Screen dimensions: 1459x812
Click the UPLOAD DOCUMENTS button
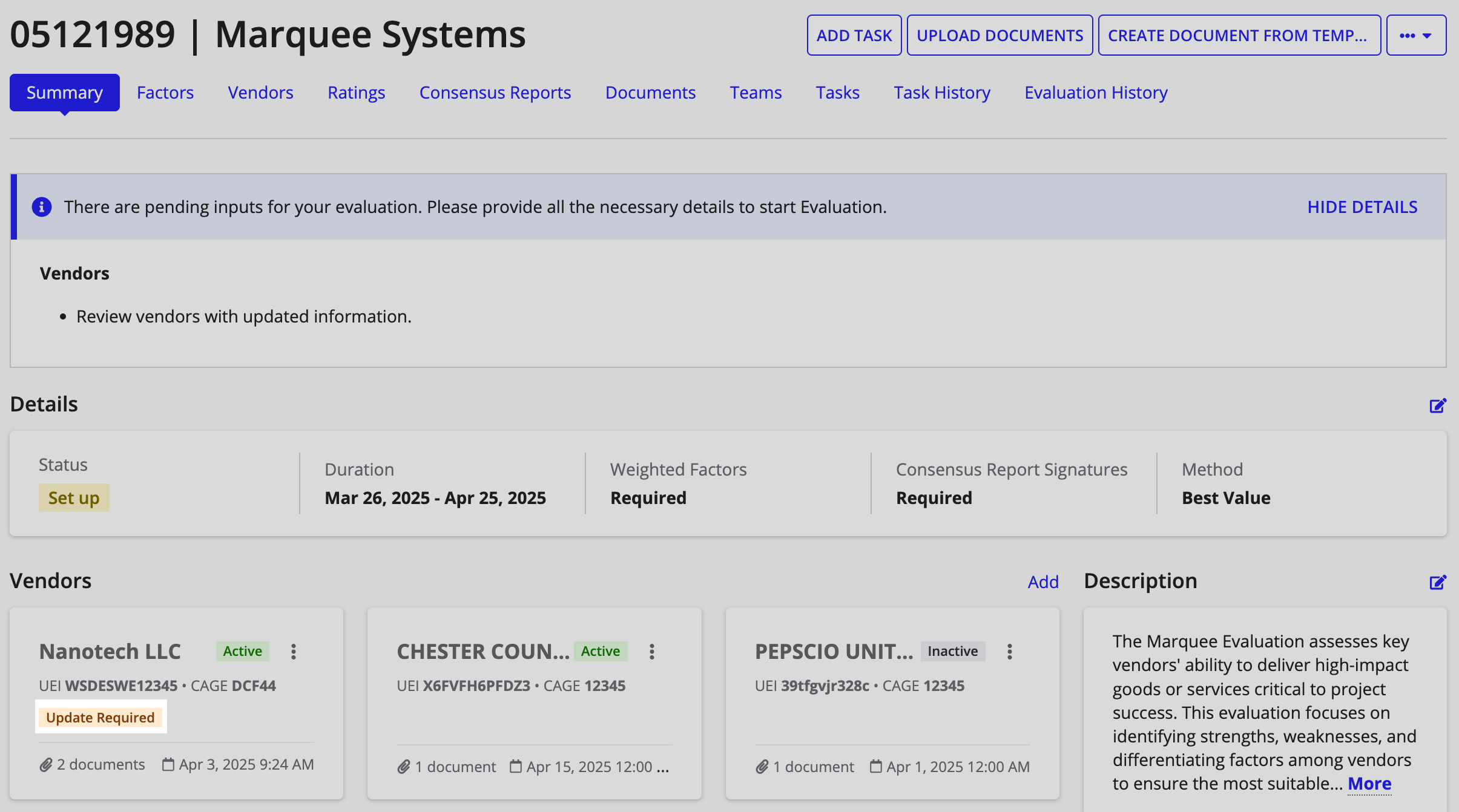pos(1000,36)
